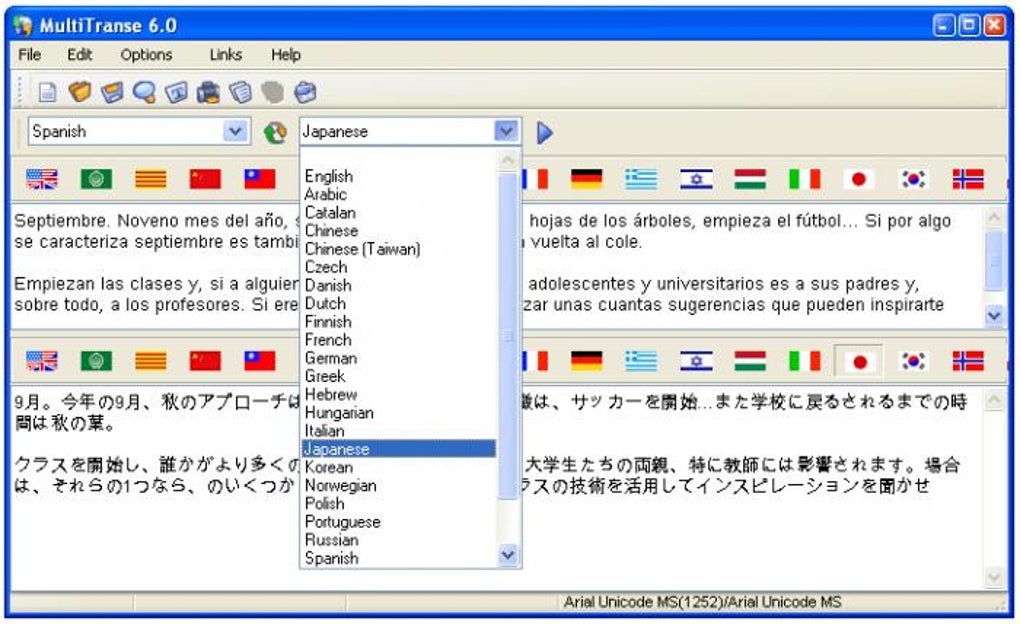Click the Font 'T' toolbar icon

(x=176, y=92)
